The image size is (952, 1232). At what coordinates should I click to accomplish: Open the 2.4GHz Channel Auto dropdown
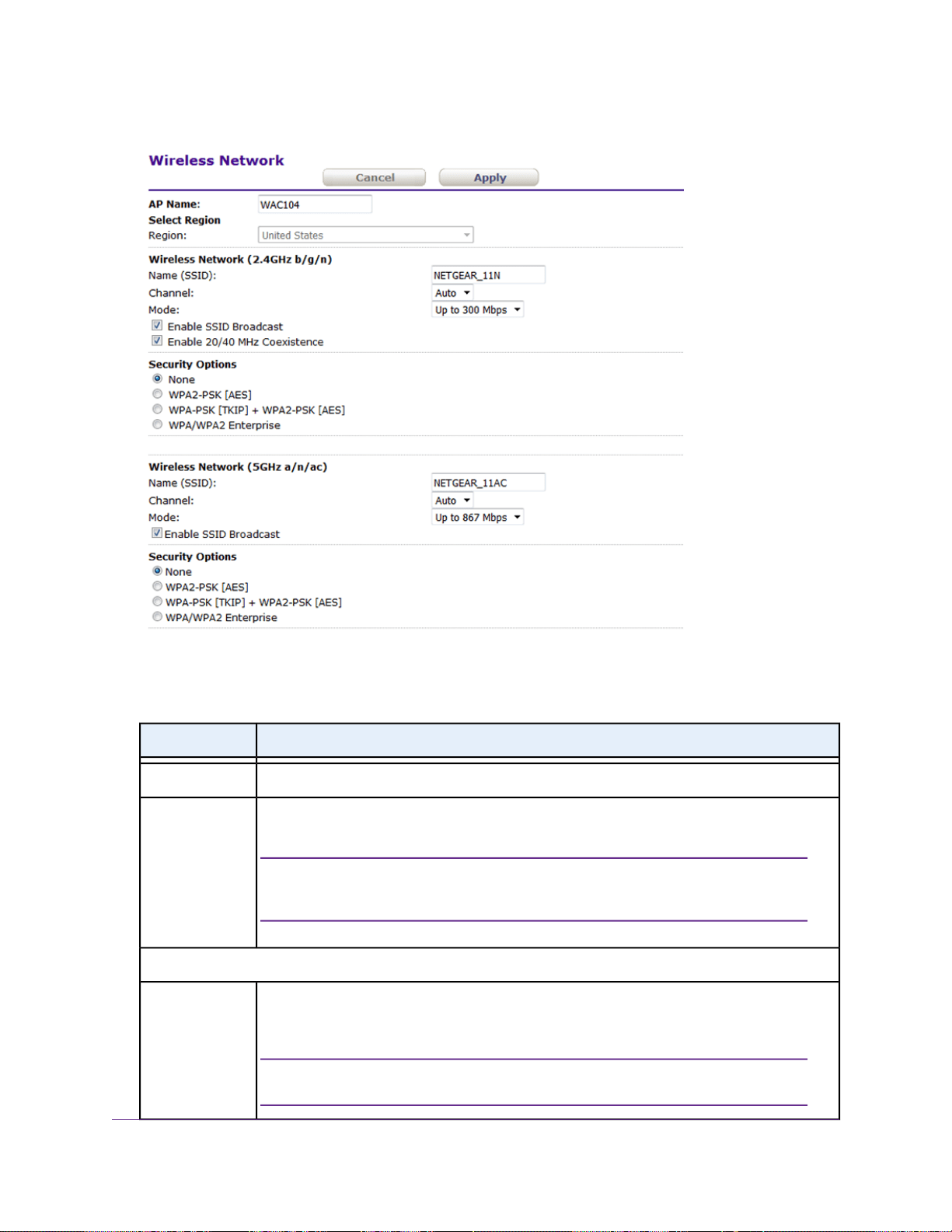tap(452, 293)
